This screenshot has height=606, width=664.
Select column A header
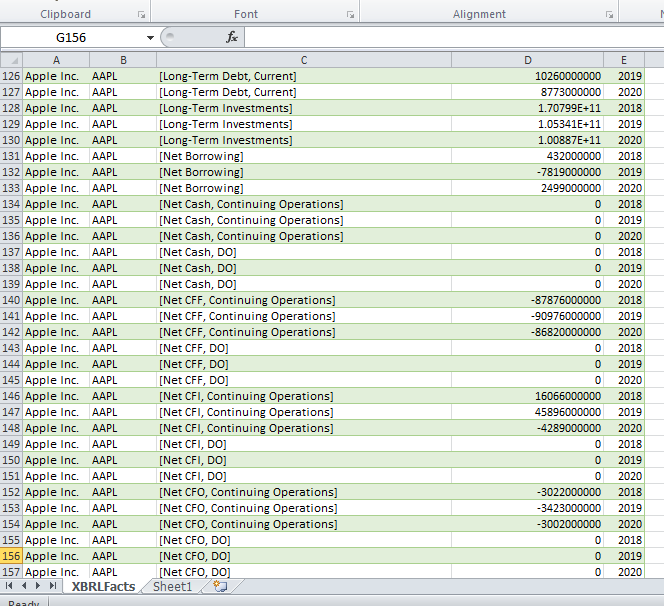tap(56, 60)
